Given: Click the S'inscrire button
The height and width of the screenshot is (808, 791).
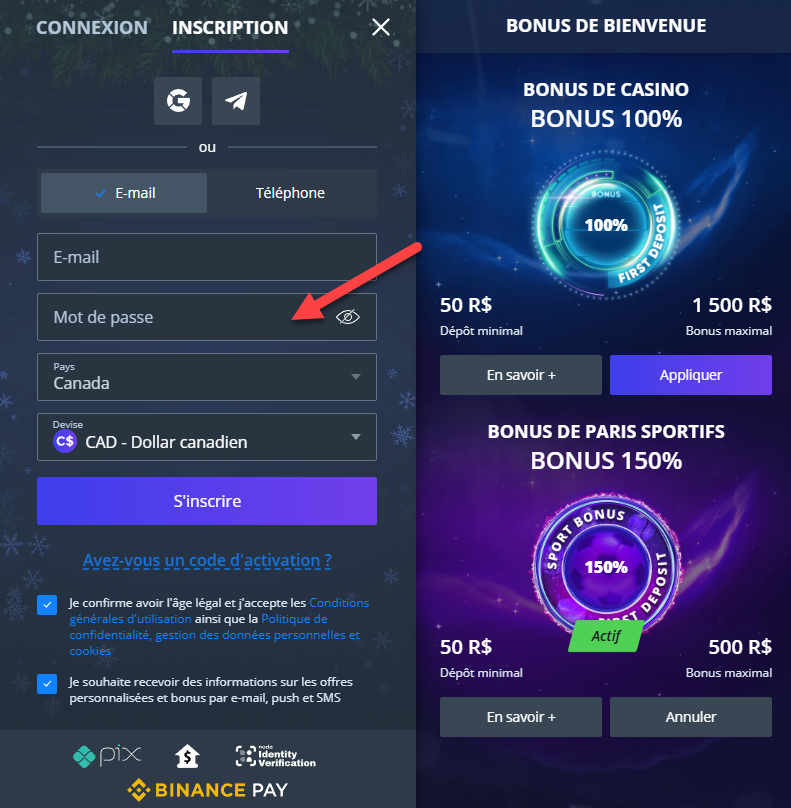Looking at the screenshot, I should (207, 501).
